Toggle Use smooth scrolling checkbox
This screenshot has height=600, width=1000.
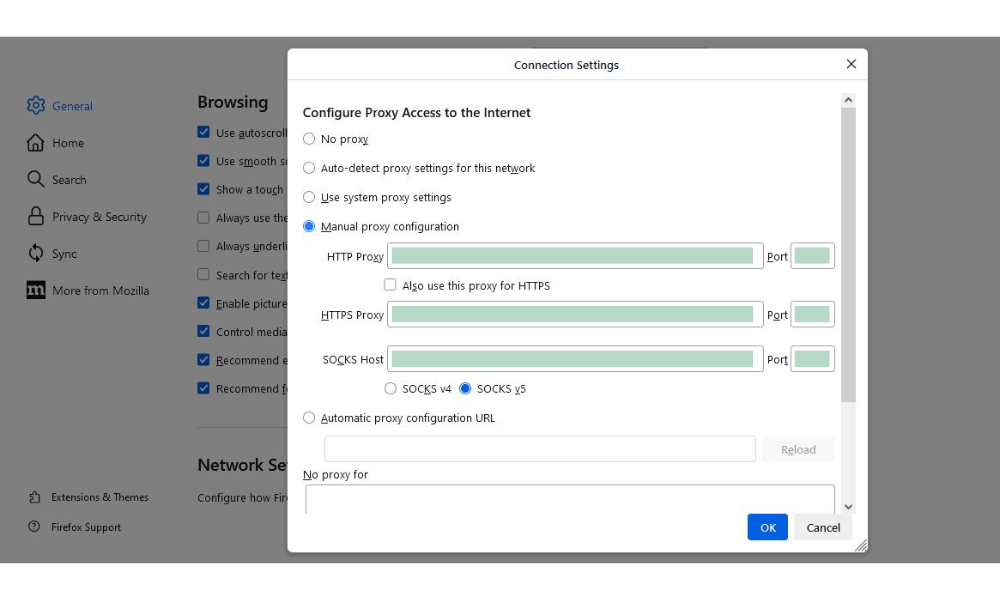203,161
